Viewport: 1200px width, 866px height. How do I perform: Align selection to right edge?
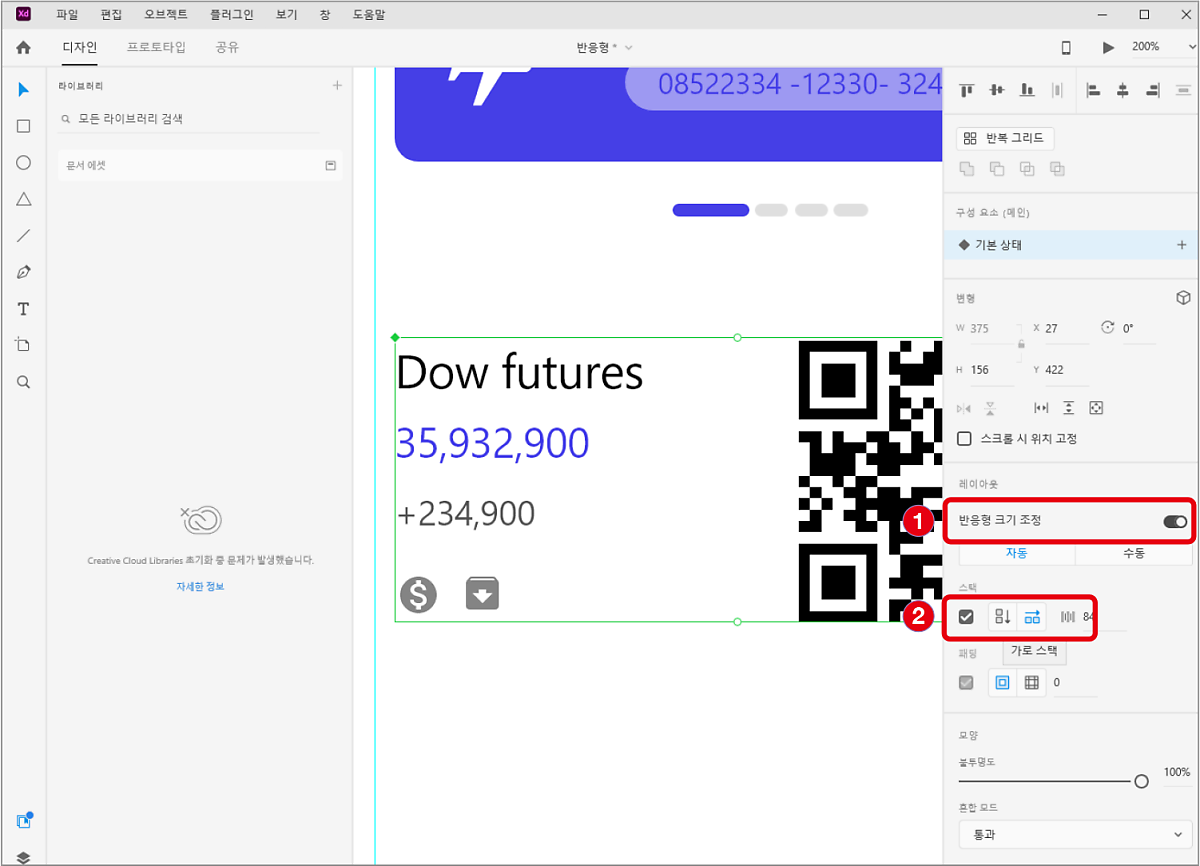pos(1154,90)
